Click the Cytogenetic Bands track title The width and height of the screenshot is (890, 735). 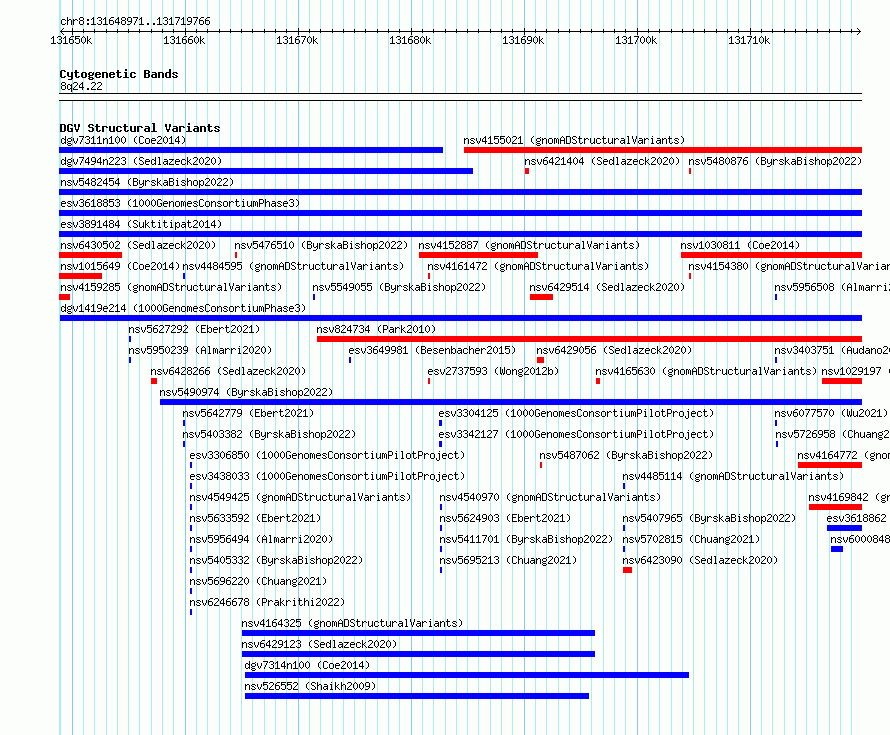[119, 74]
